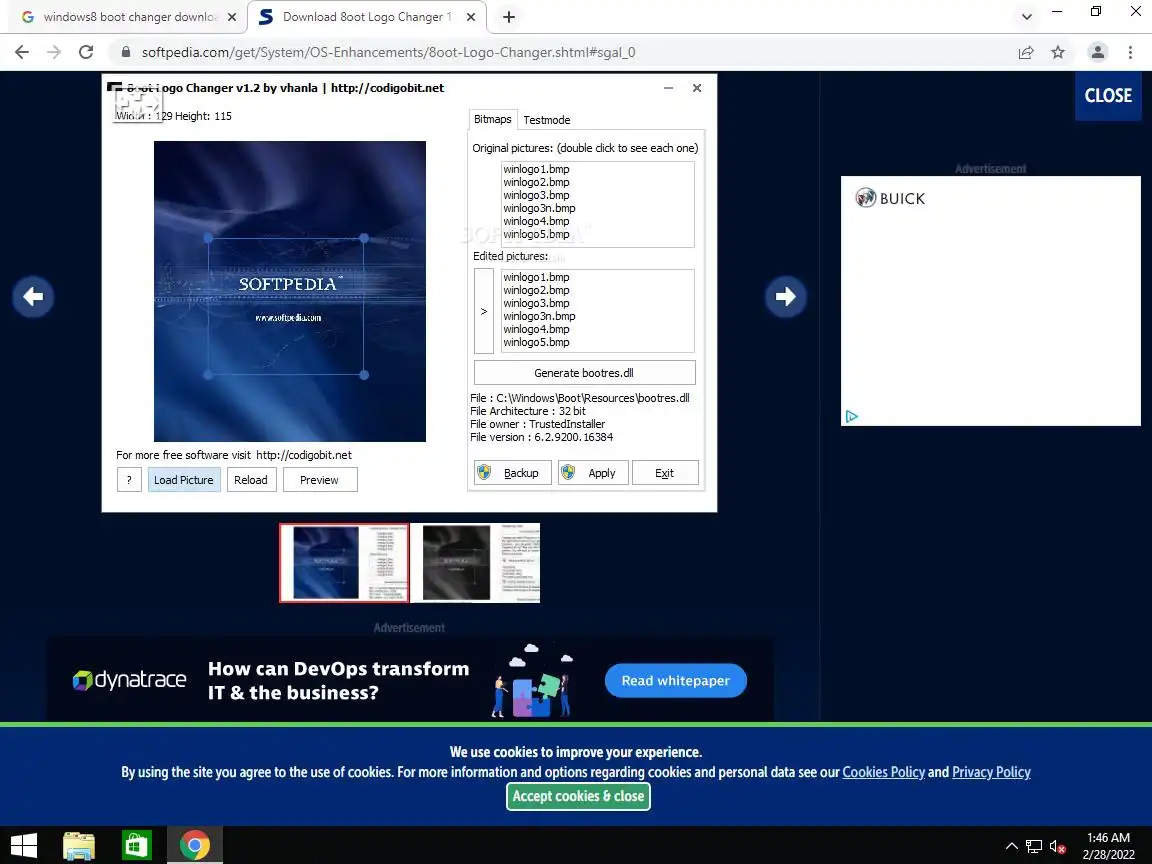Go to previous gallery image arrow

(33, 297)
